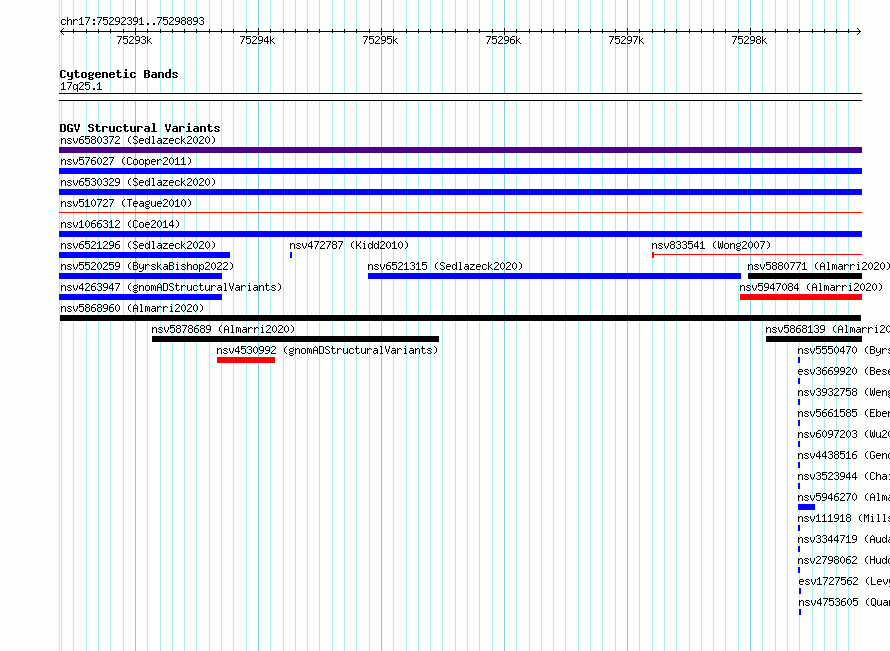Open variant nsv5947084 (Almarri2020) label
Viewport: 890px width, 651px height.
click(811, 287)
